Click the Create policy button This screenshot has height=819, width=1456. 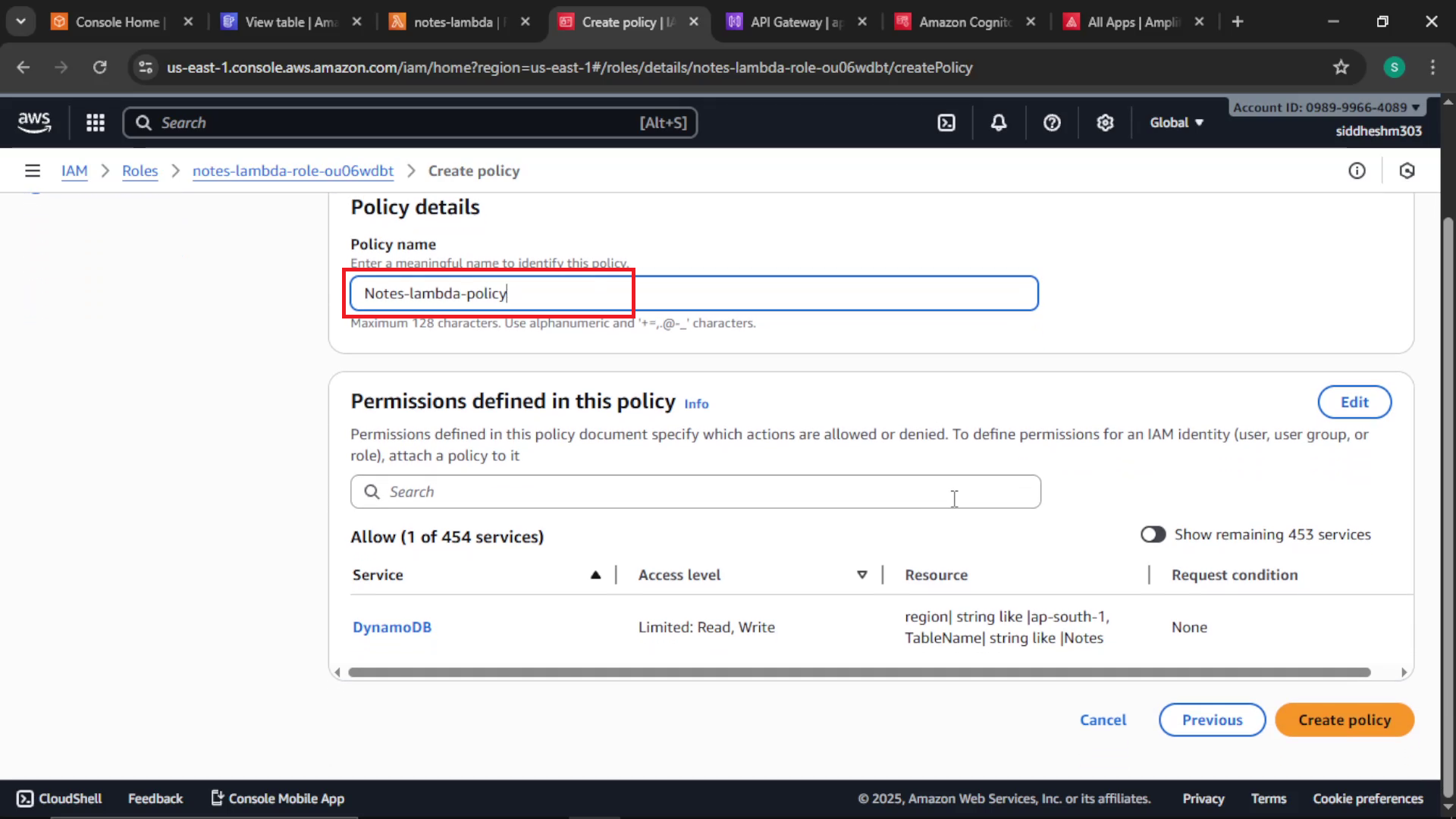[1345, 720]
